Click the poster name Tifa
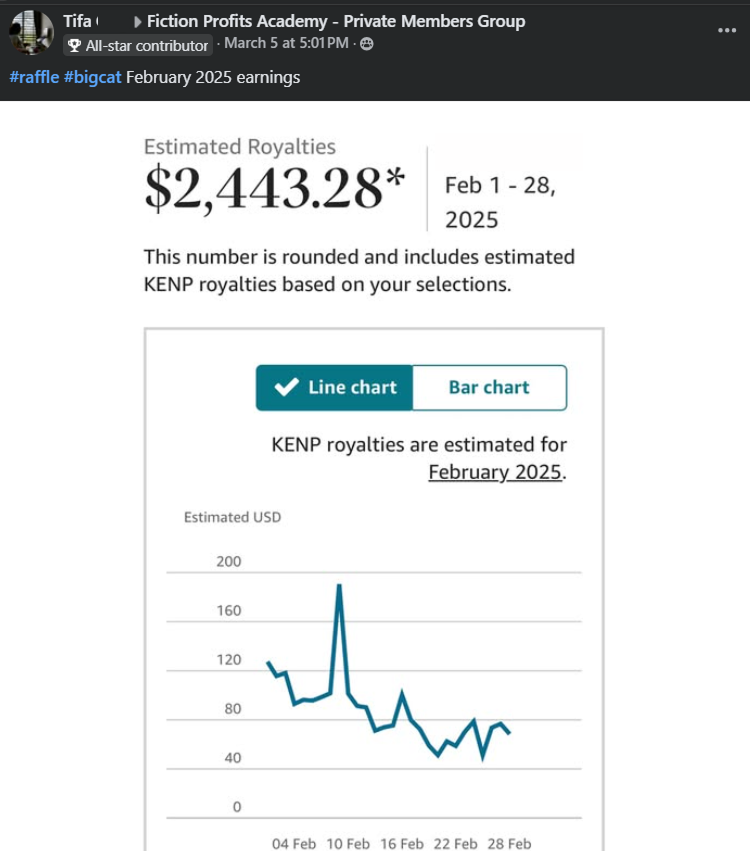750x852 pixels. pyautogui.click(x=77, y=21)
